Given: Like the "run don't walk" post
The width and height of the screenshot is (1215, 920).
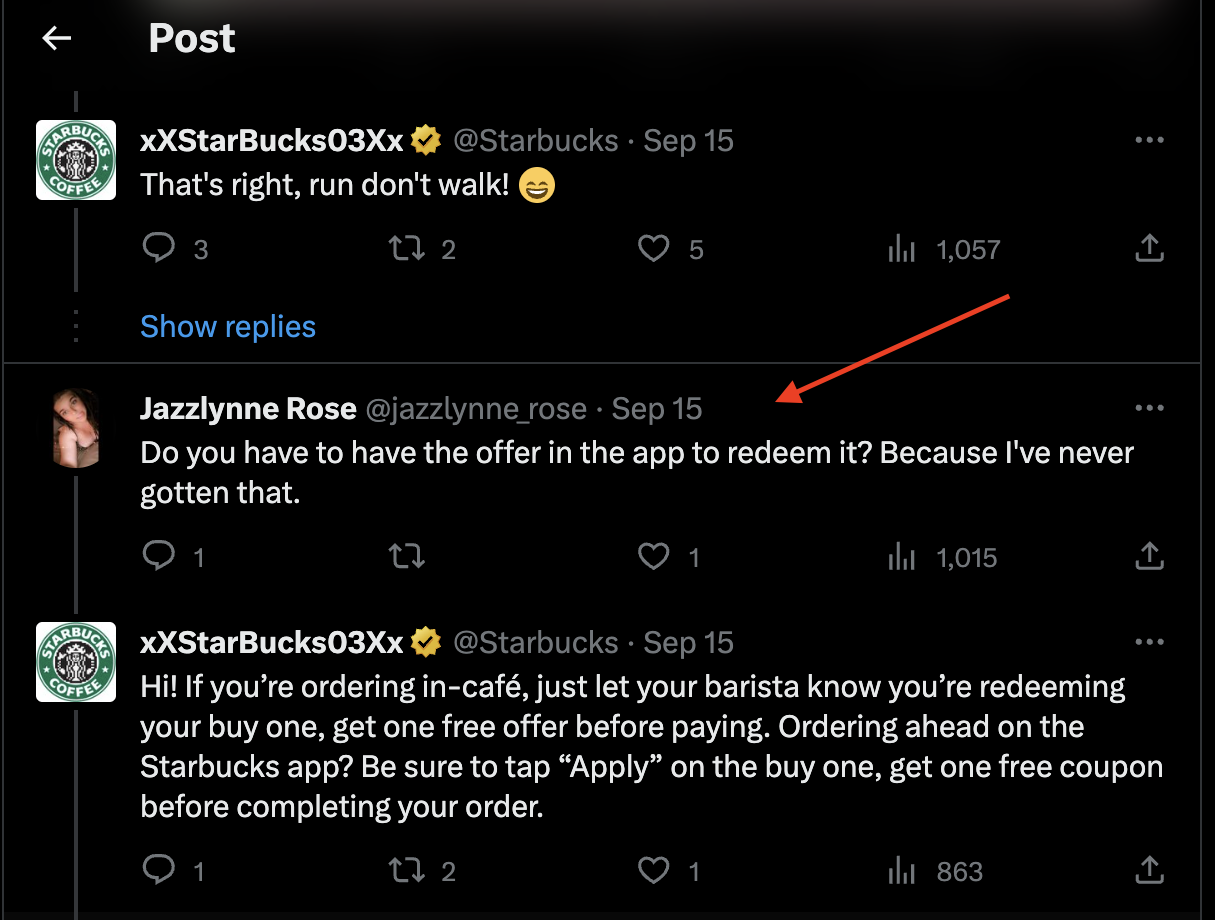Looking at the screenshot, I should [653, 248].
